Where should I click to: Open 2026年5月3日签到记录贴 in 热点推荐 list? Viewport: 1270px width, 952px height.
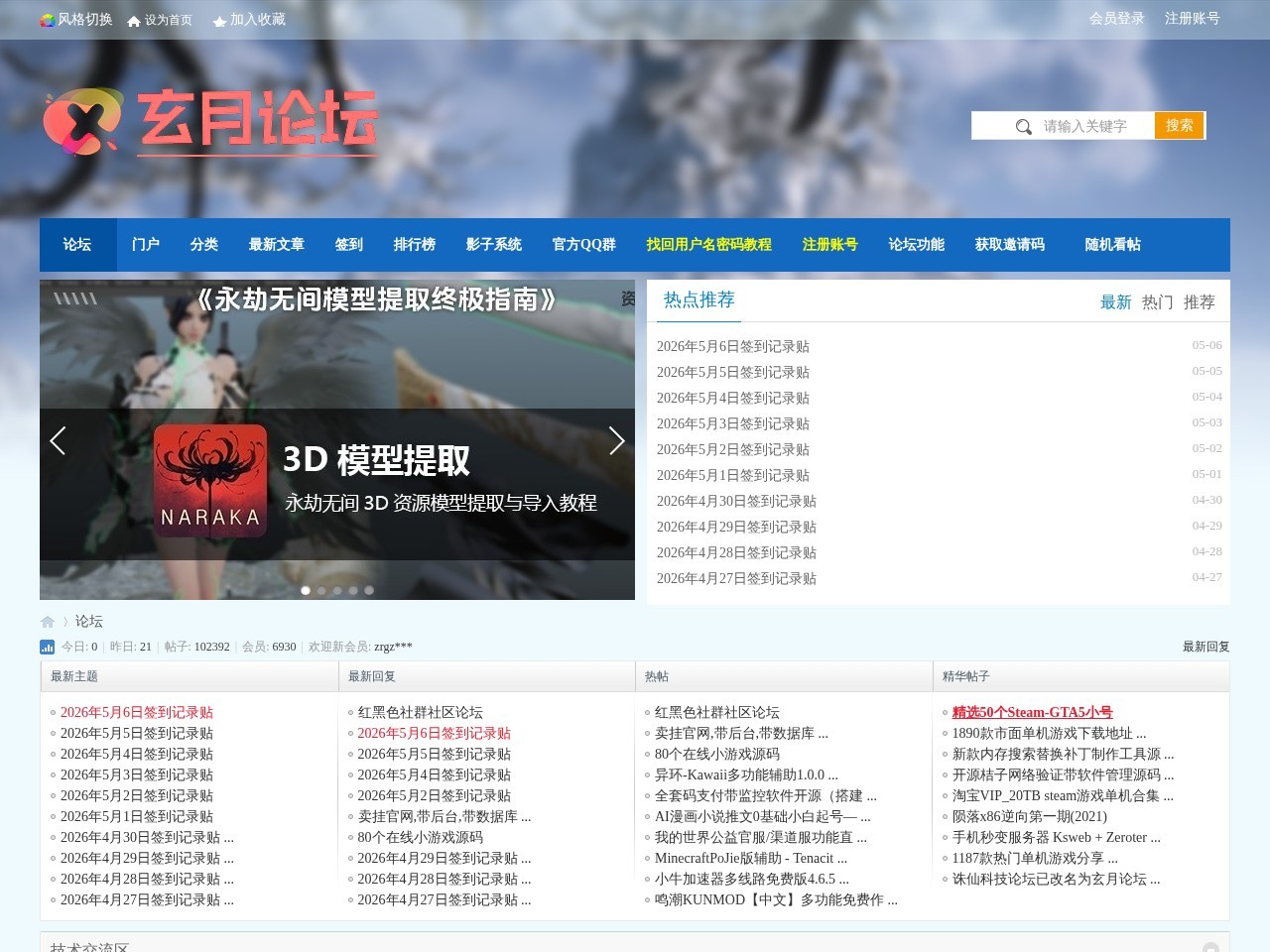tap(733, 423)
